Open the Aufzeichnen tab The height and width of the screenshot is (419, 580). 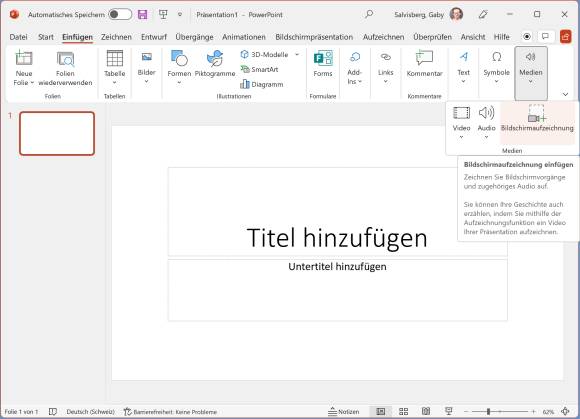coord(383,37)
